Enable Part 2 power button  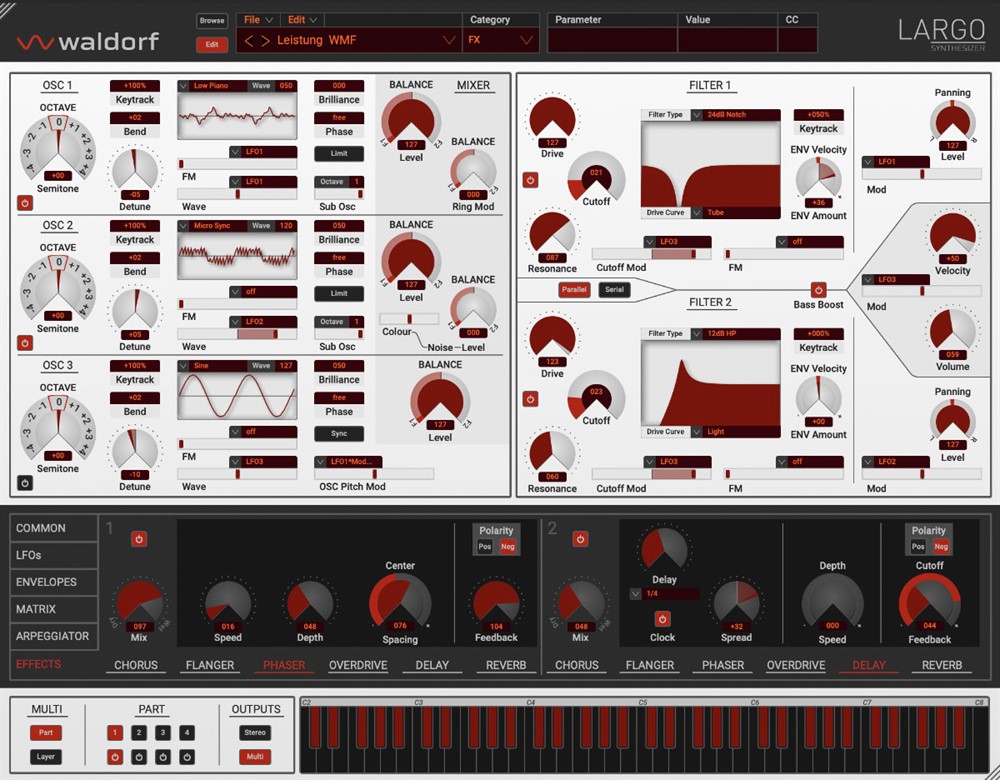click(x=139, y=757)
